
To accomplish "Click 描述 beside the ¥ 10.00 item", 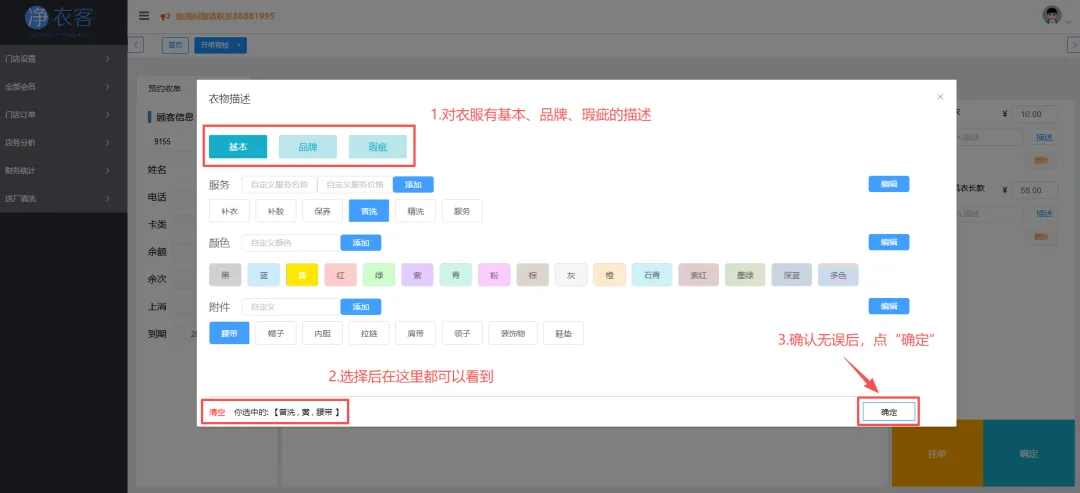I will [1044, 137].
